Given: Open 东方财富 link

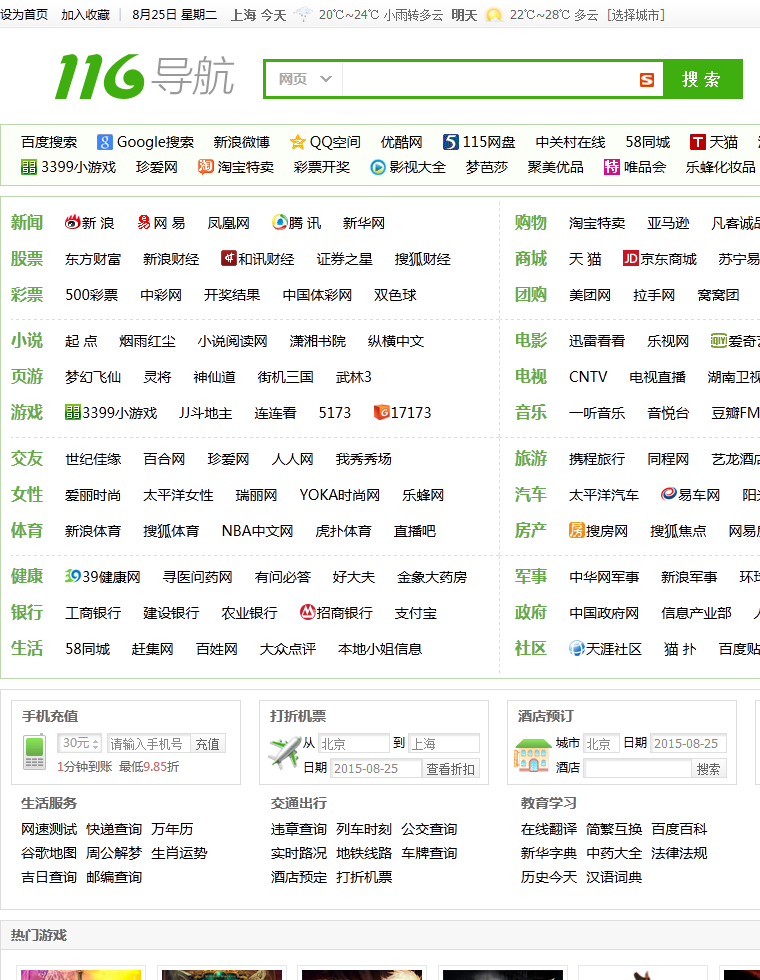Looking at the screenshot, I should pos(93,259).
